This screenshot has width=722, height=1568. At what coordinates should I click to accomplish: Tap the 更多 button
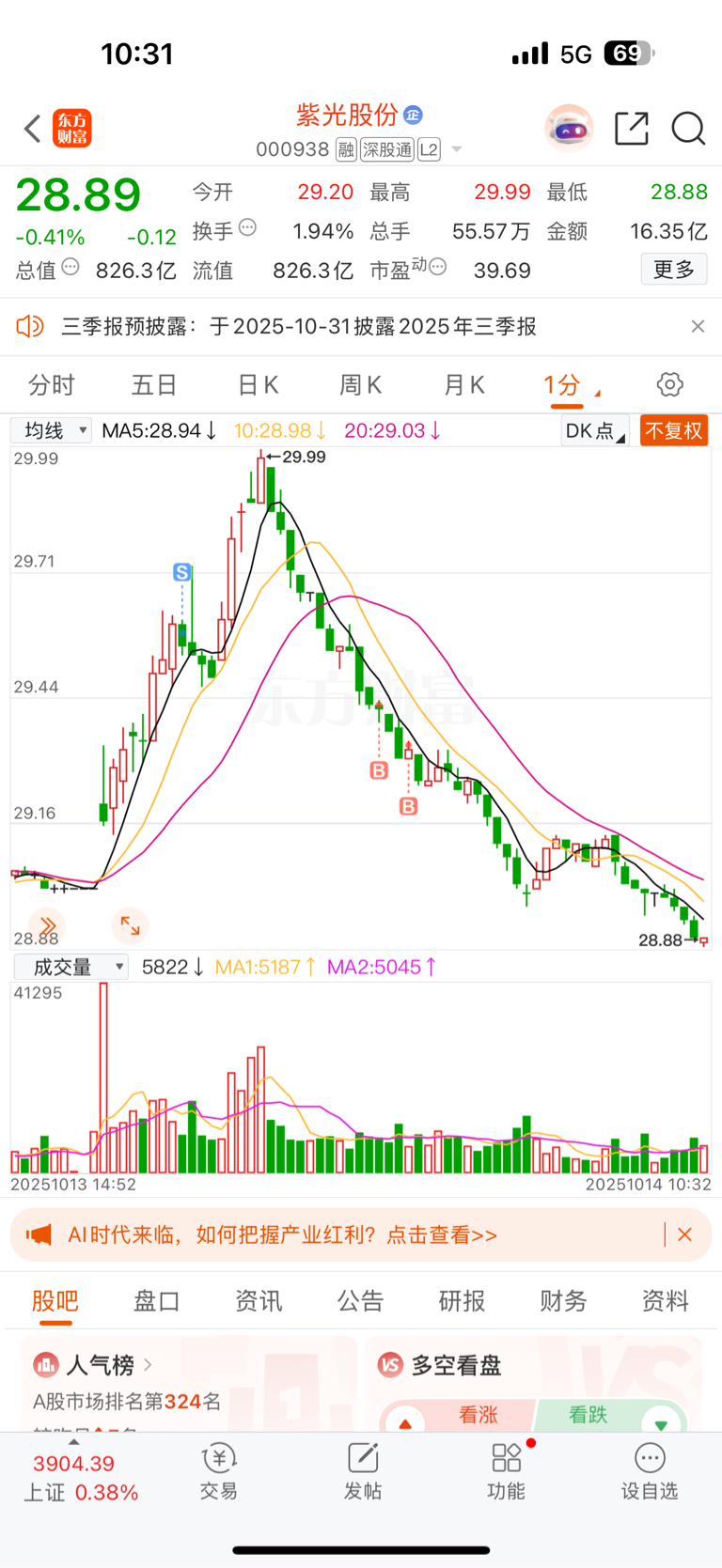674,270
